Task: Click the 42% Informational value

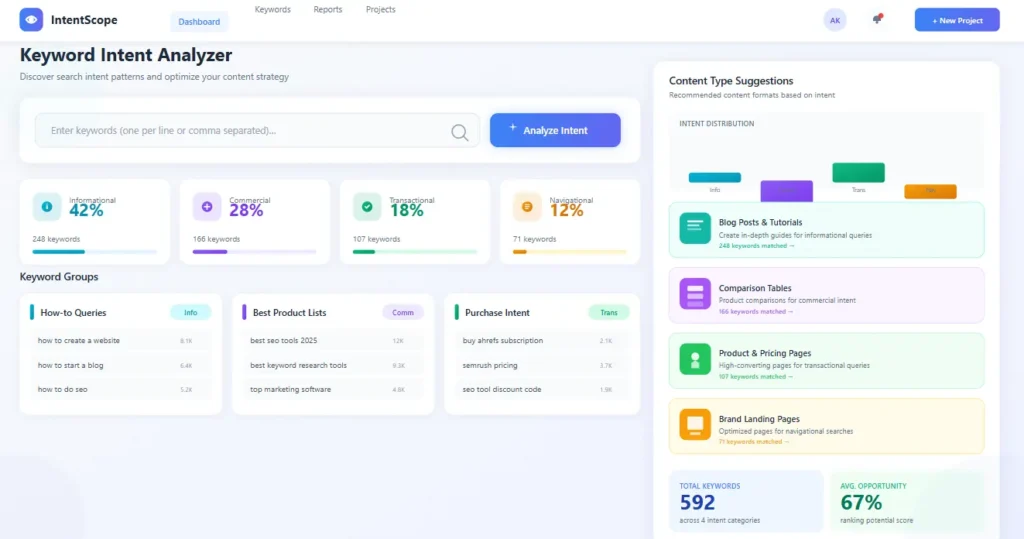Action: 86,210
